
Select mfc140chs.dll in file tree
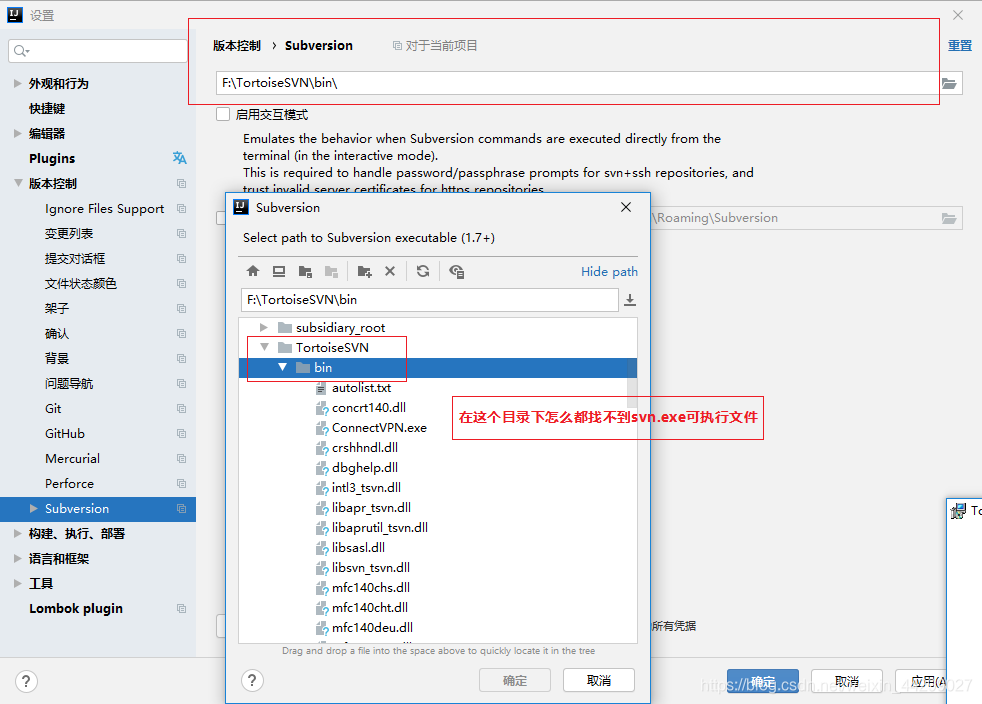[x=371, y=588]
